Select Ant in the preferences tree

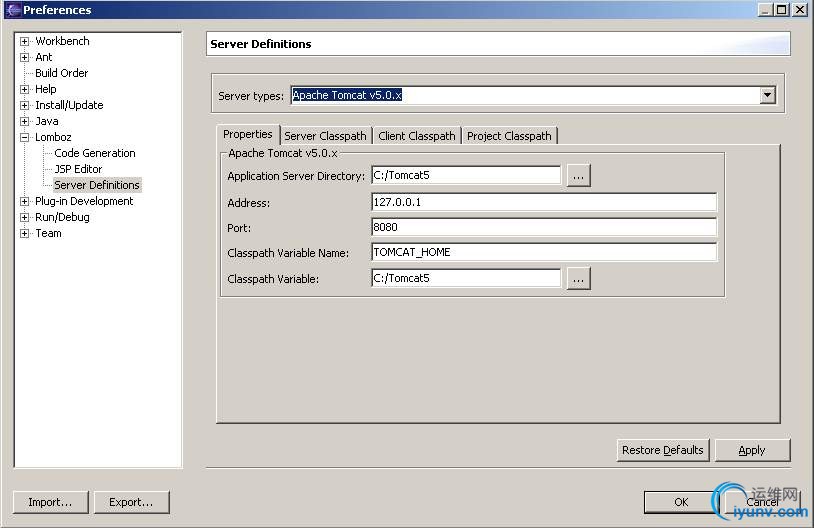[x=44, y=57]
